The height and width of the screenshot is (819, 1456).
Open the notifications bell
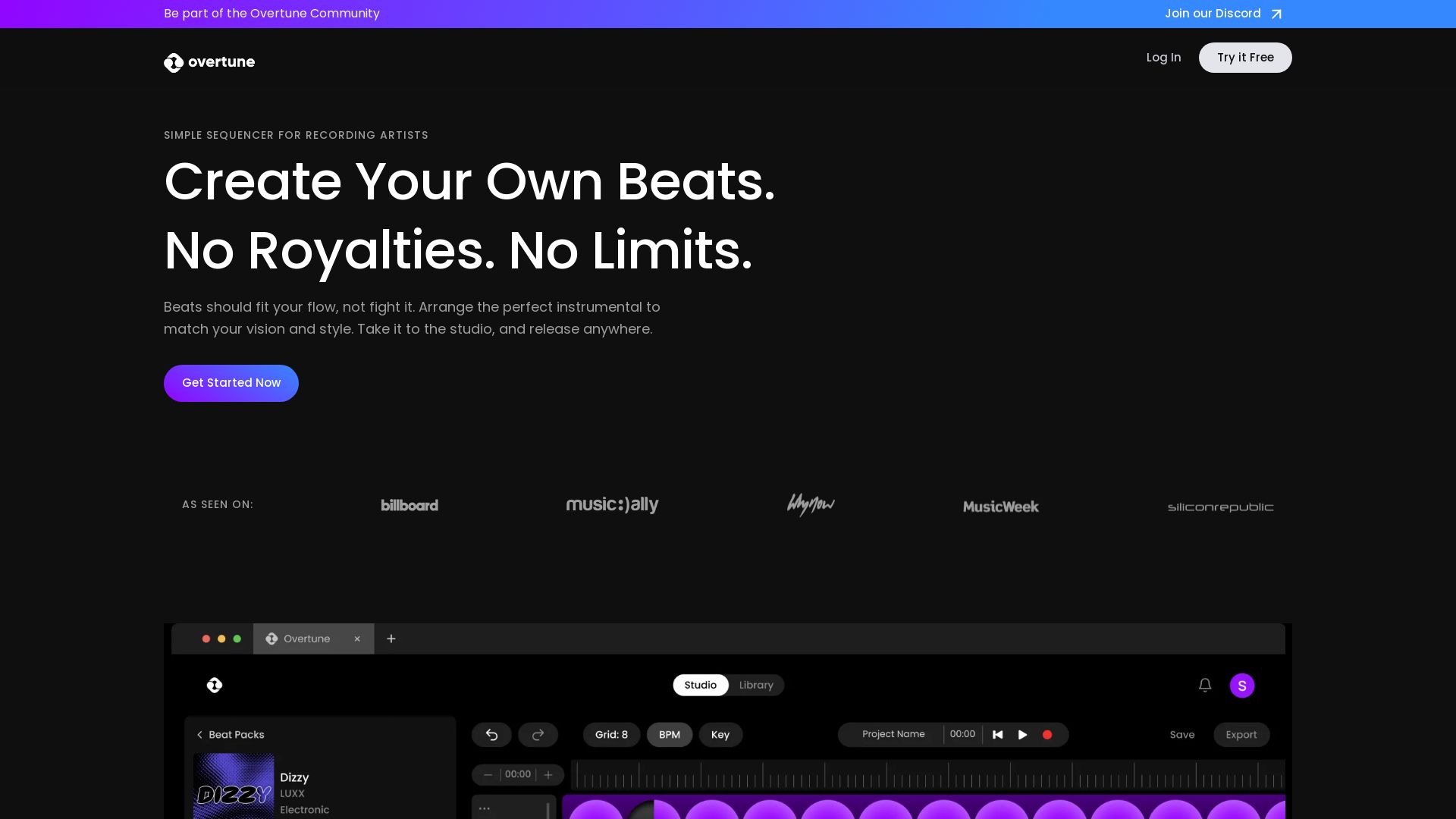[1205, 686]
